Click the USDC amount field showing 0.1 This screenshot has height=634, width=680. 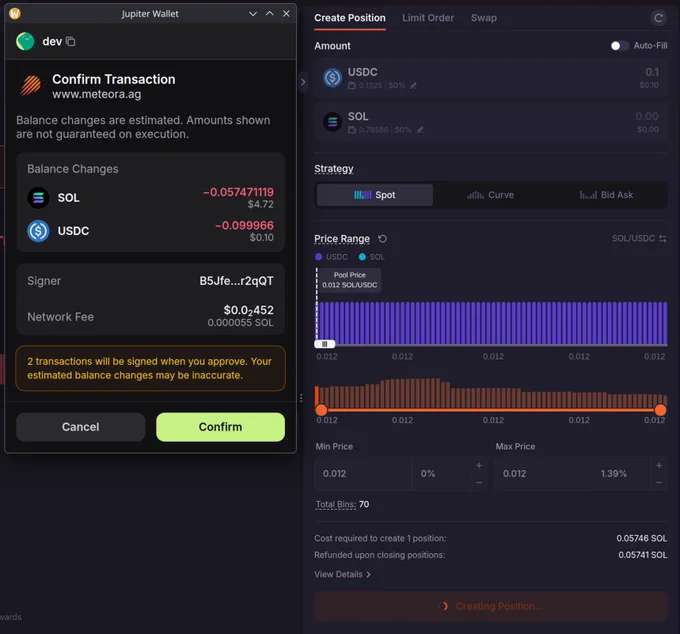click(x=652, y=72)
